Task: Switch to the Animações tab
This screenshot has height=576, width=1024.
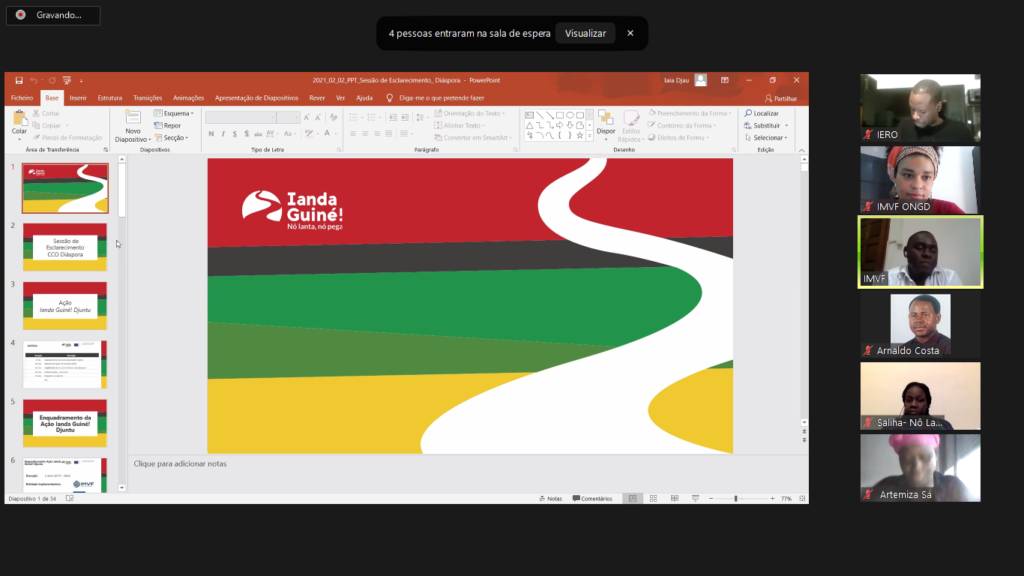Action: click(188, 98)
